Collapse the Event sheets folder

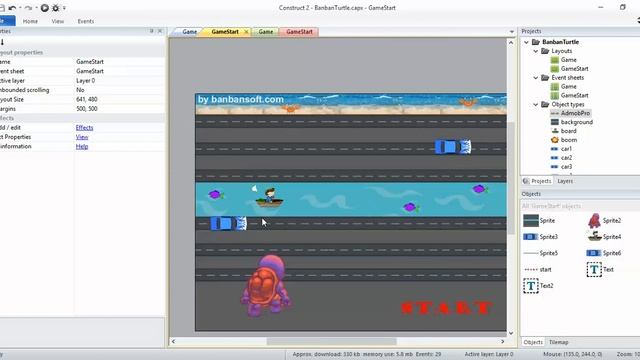pos(536,78)
